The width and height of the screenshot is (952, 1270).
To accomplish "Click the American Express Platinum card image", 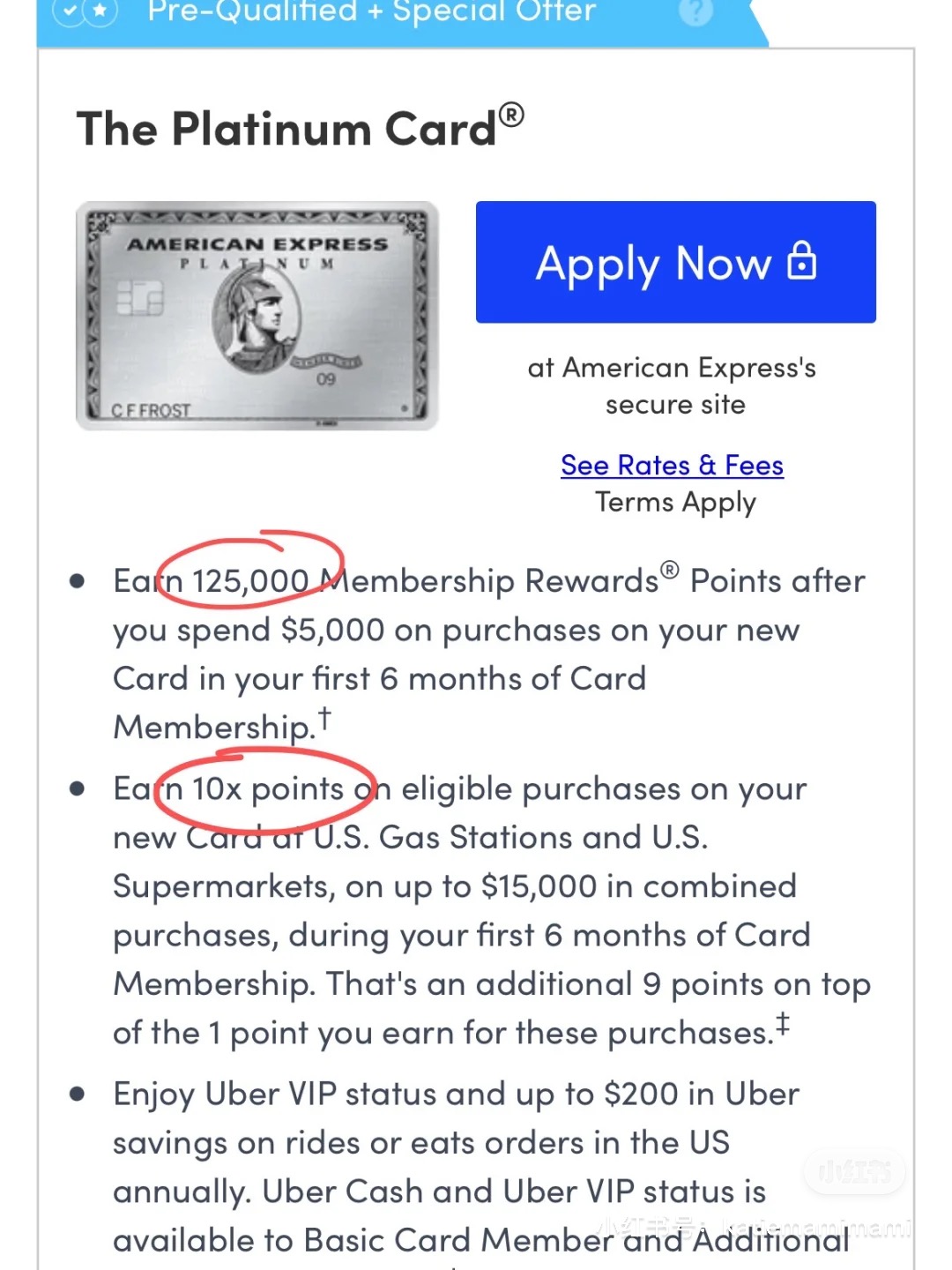I will 258,313.
